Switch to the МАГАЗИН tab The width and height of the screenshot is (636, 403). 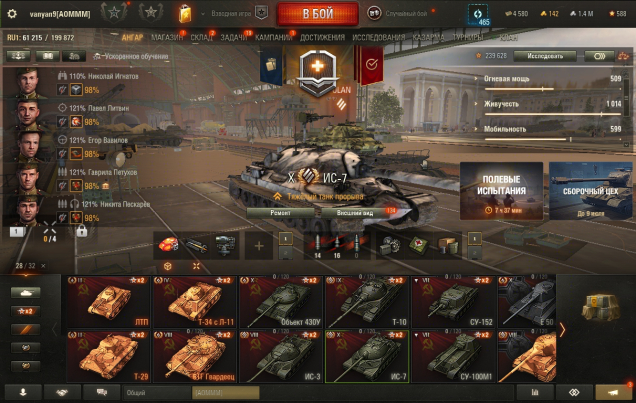click(167, 38)
